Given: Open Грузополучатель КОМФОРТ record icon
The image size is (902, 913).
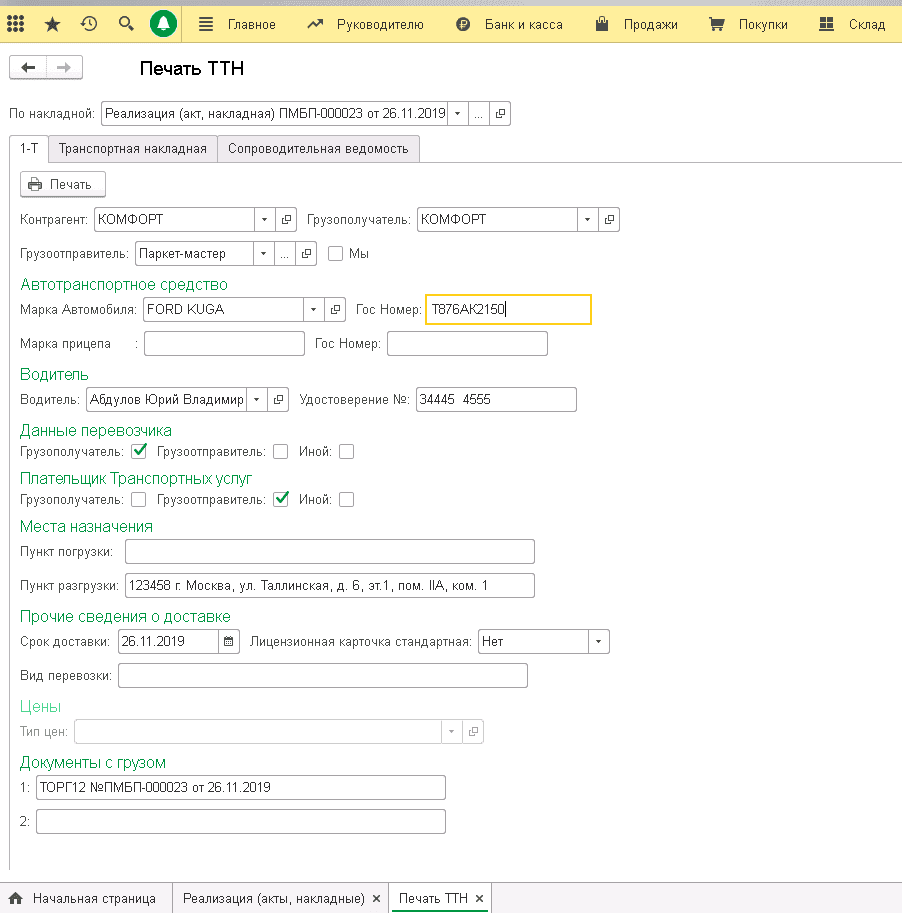Looking at the screenshot, I should (609, 220).
